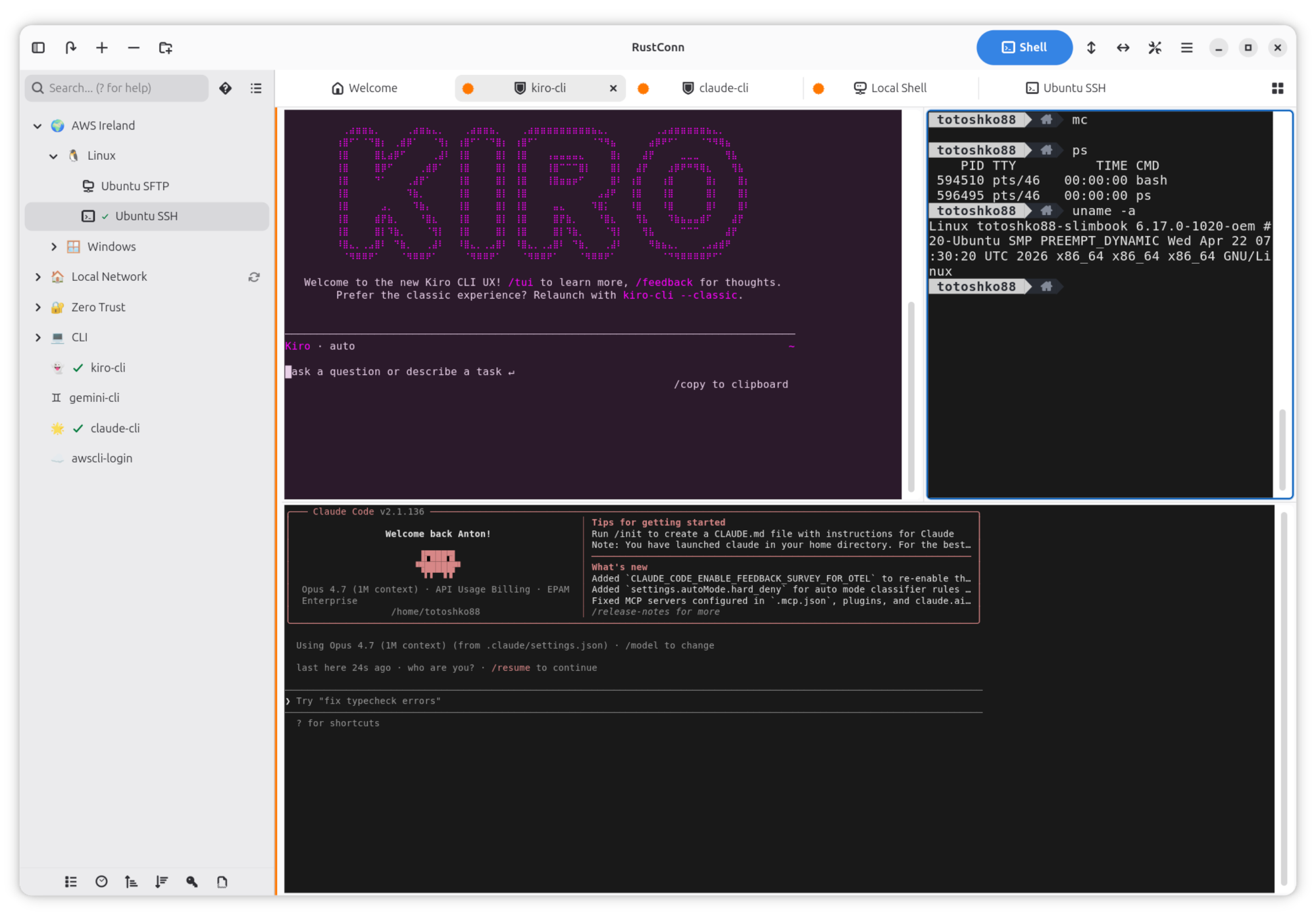1316x921 pixels.
Task: Click the document icon in bottom toolbar
Action: [x=222, y=882]
